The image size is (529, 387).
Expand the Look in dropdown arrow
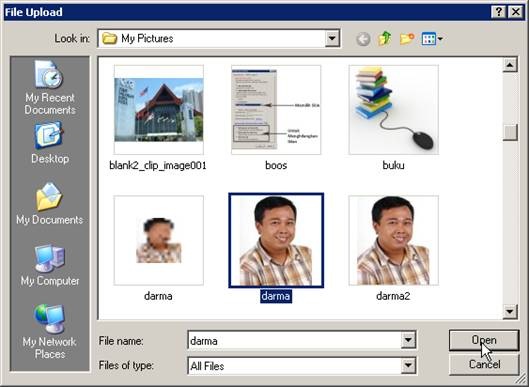pos(332,38)
